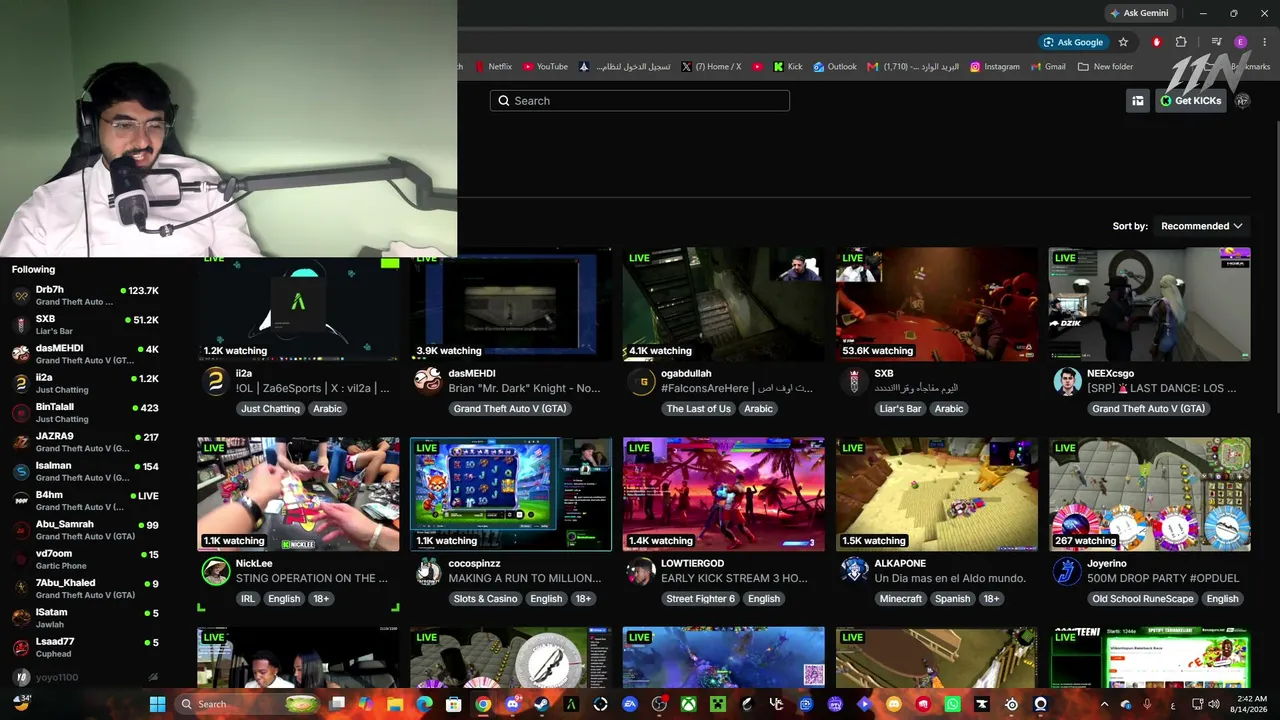Open Chrome's three-dot menu
Viewport: 1280px width, 720px height.
pos(1265,42)
